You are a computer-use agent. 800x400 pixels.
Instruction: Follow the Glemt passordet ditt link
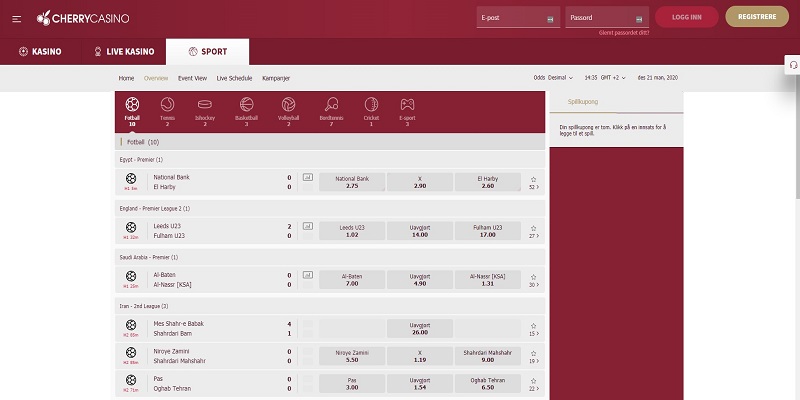click(x=624, y=33)
